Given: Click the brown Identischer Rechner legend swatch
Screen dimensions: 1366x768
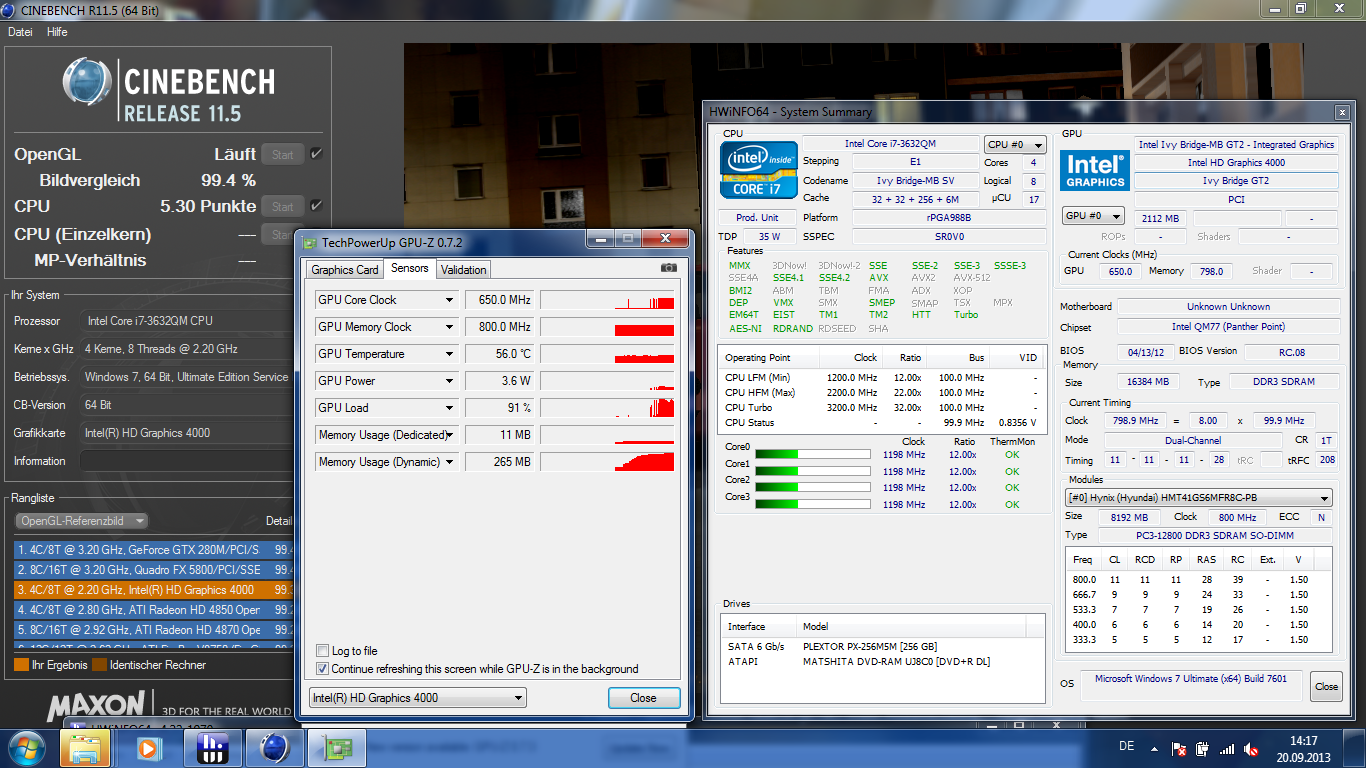Looking at the screenshot, I should tap(99, 665).
